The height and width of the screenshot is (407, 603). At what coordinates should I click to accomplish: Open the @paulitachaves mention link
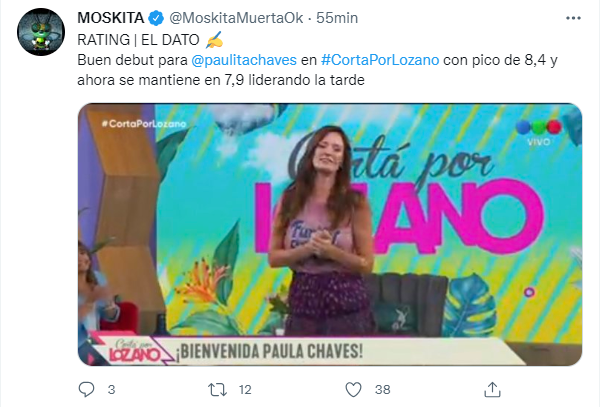[x=244, y=60]
